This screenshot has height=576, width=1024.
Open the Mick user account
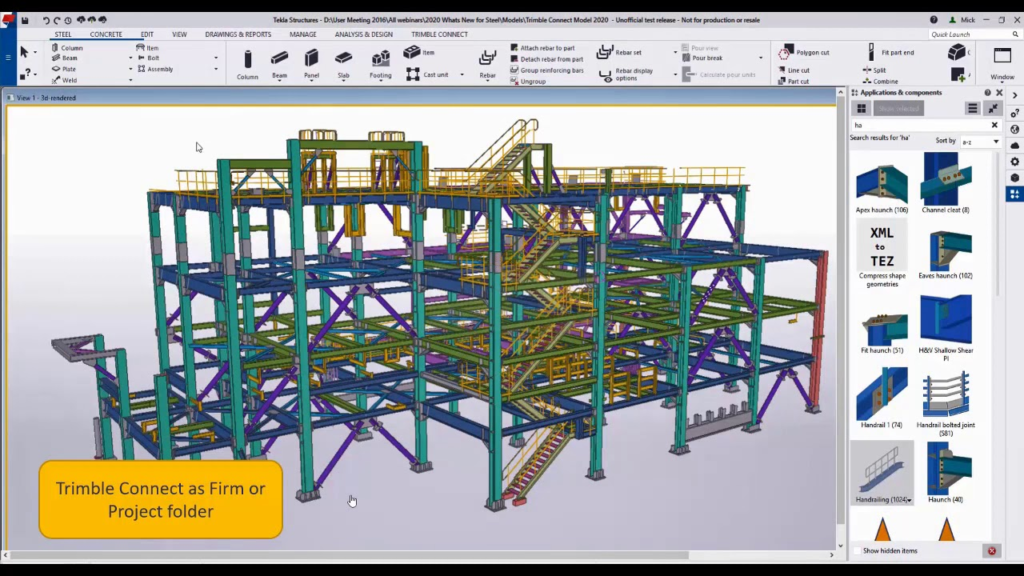pyautogui.click(x=961, y=20)
